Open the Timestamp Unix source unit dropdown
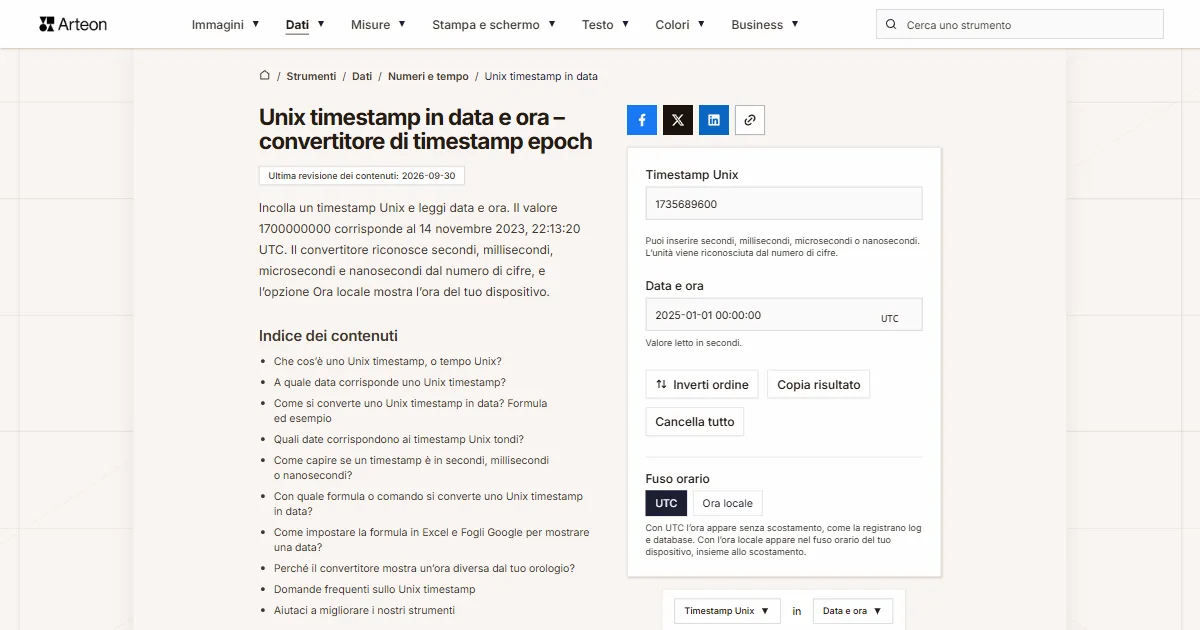Image resolution: width=1200 pixels, height=630 pixels. pos(727,611)
